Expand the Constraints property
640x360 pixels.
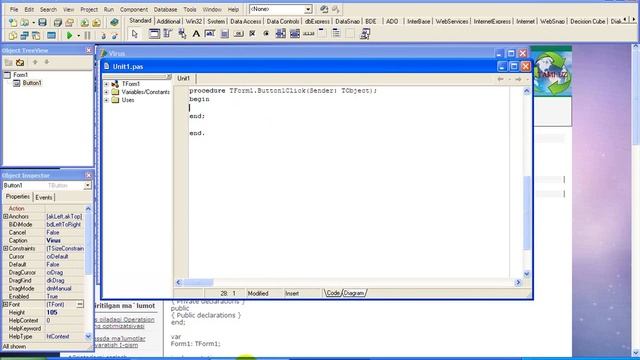tap(6, 249)
